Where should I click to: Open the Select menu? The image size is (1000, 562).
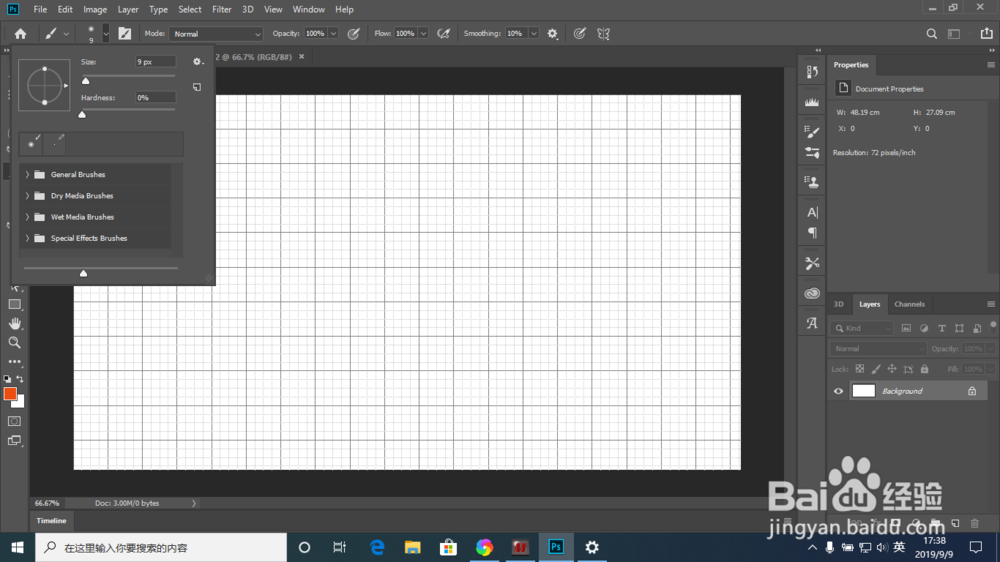click(189, 10)
